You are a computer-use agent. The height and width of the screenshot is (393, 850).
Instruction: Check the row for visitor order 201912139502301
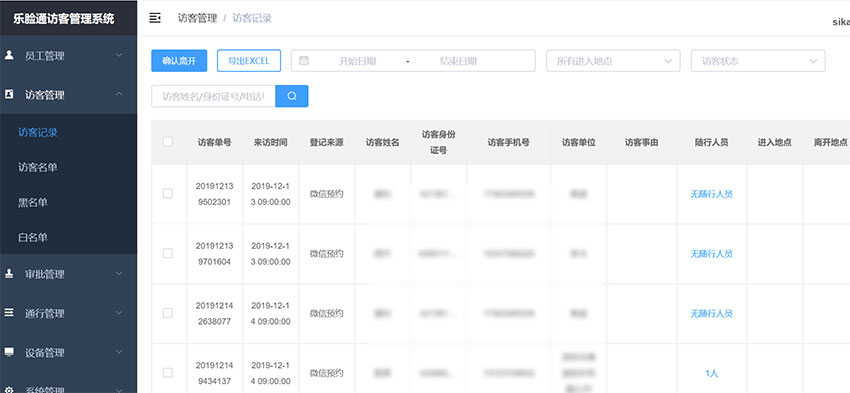click(168, 194)
